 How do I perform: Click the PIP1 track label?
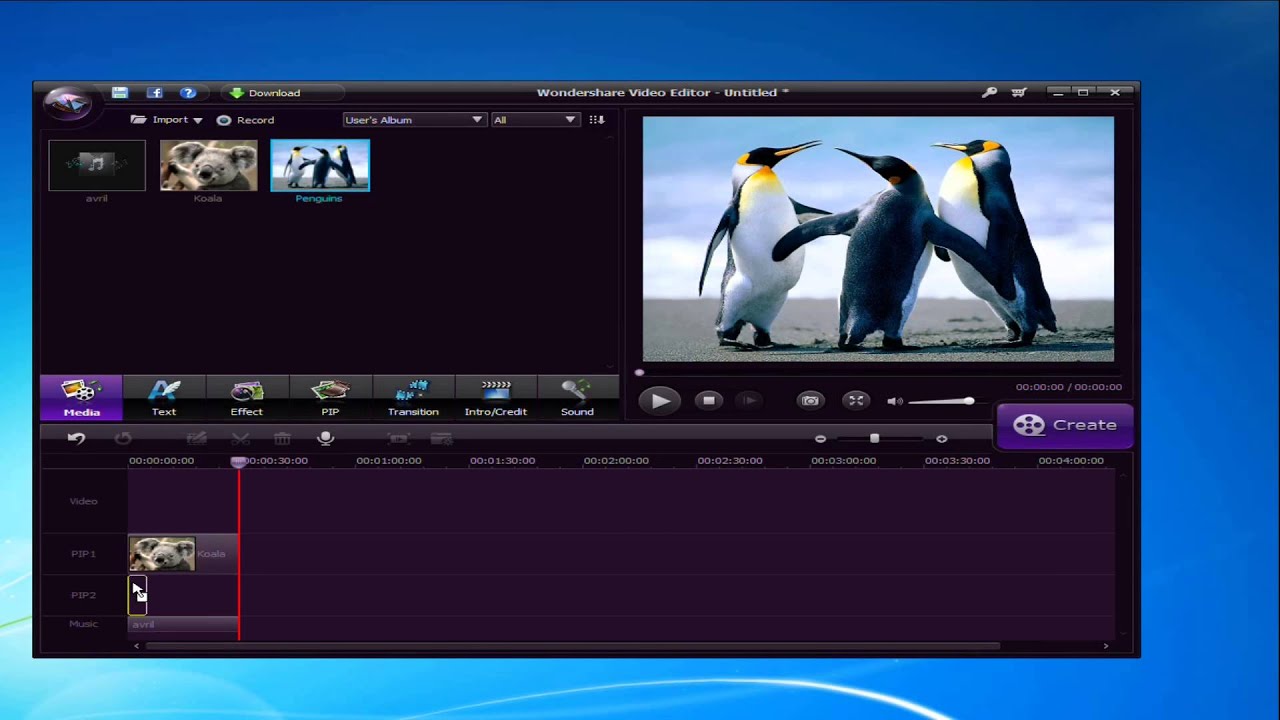[x=84, y=554]
